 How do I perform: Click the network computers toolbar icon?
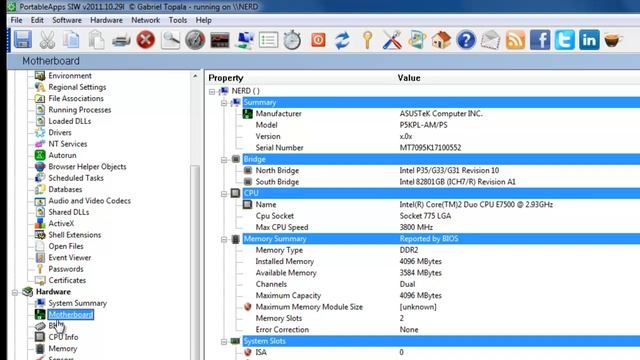pyautogui.click(x=244, y=40)
